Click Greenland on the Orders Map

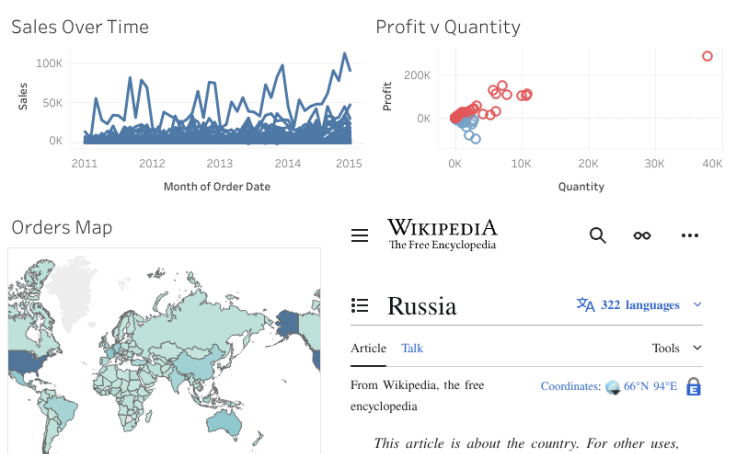pyautogui.click(x=72, y=285)
